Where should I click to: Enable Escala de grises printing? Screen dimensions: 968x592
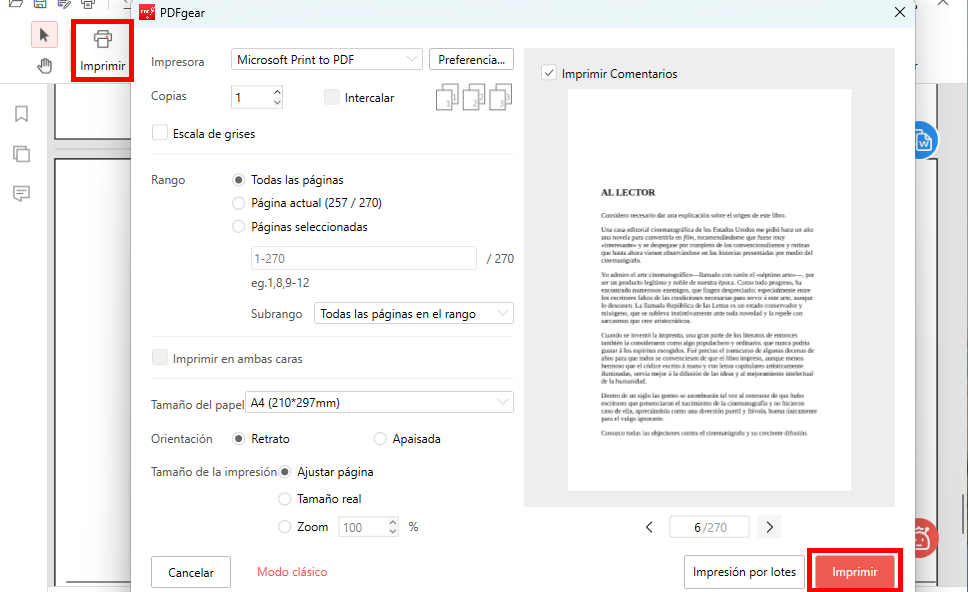pos(159,132)
